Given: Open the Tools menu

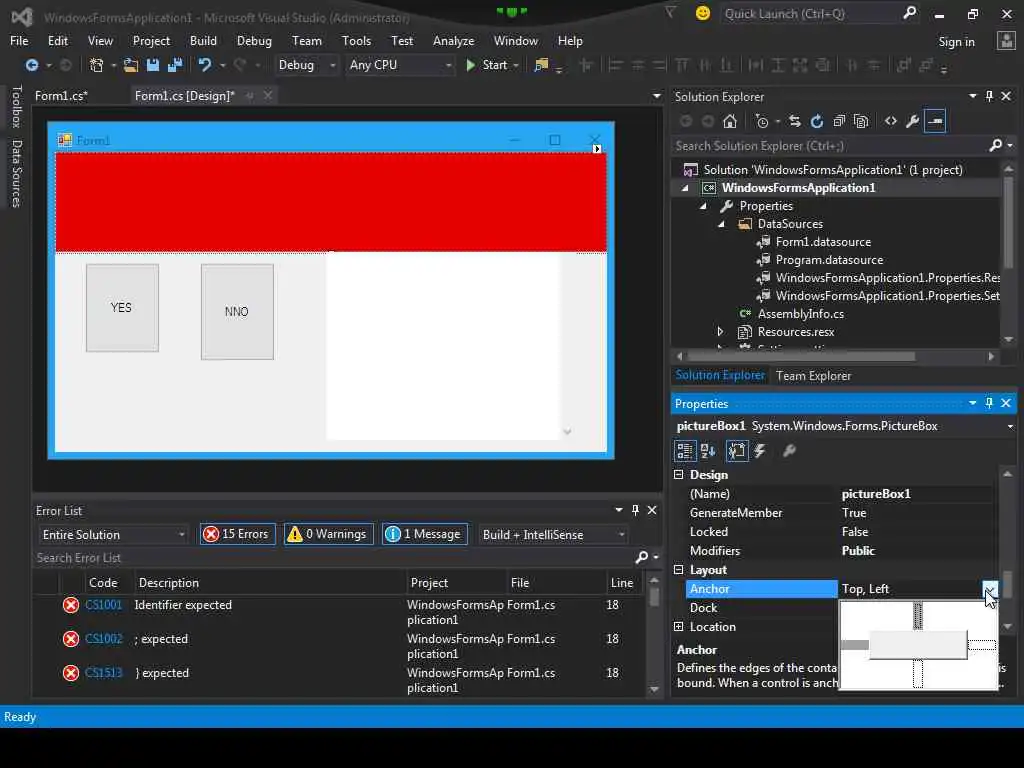Looking at the screenshot, I should [x=356, y=40].
